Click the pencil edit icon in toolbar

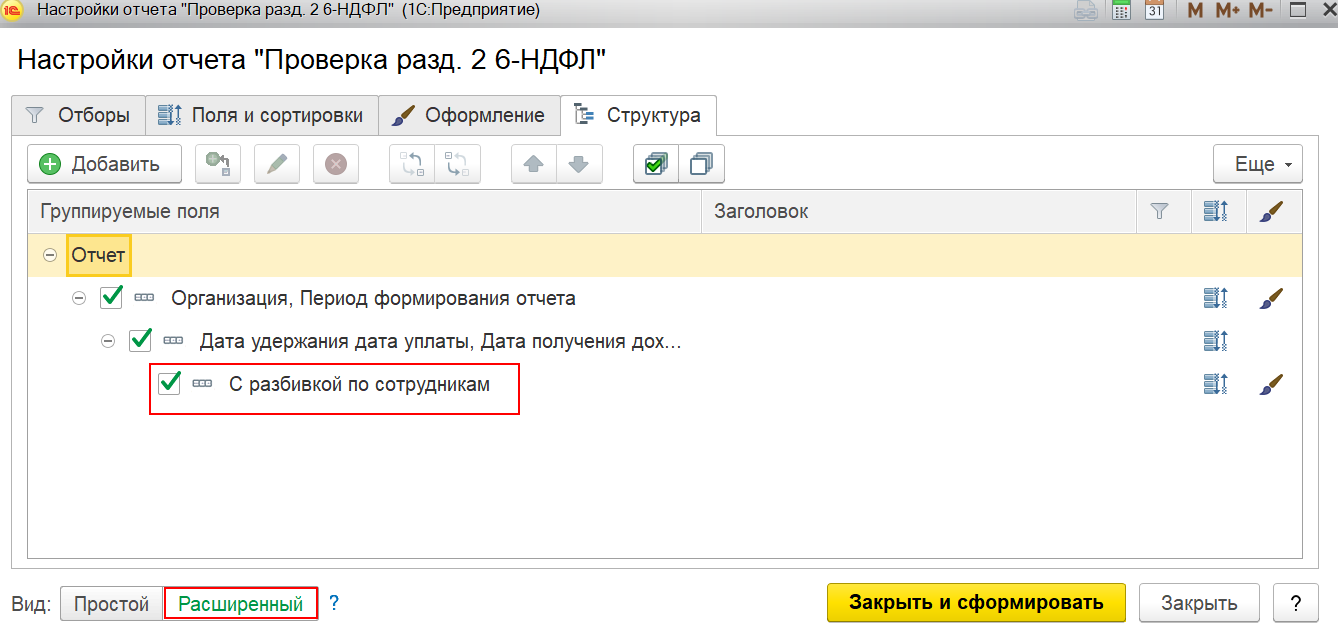pos(277,164)
